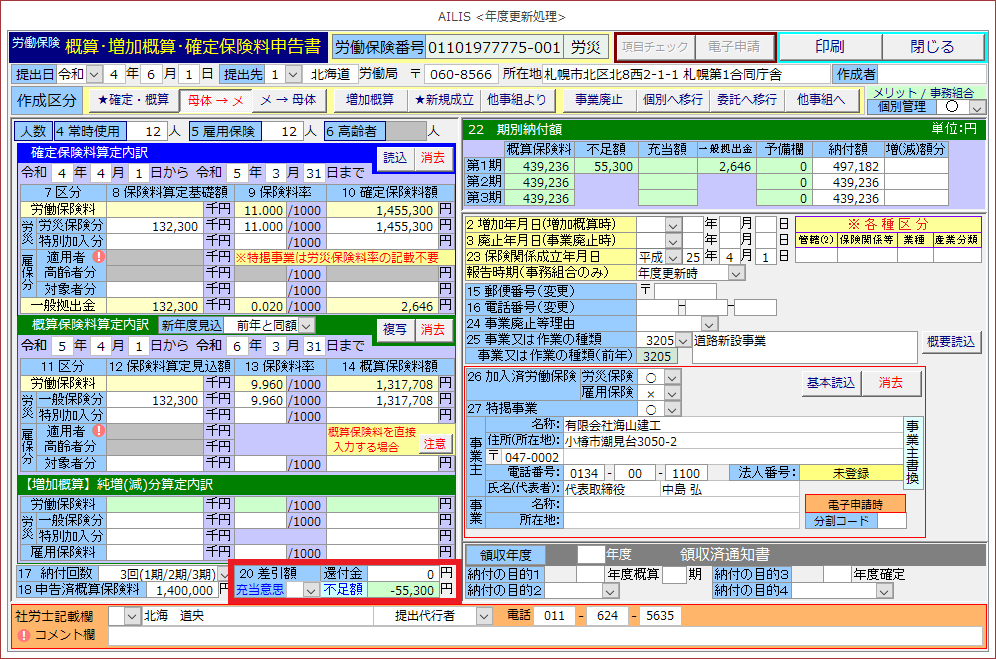The width and height of the screenshot is (996, 659).
Task: Click the コメント欄 input field
Action: [545, 635]
